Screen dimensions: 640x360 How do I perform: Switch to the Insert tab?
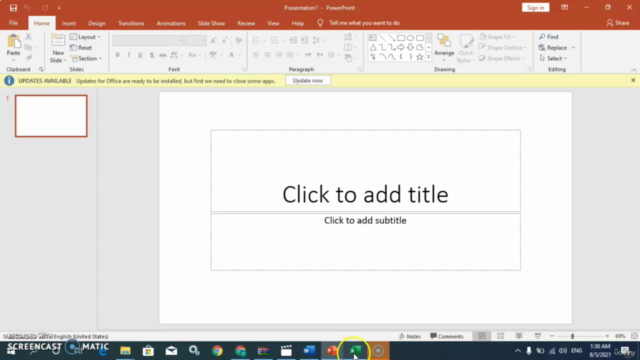[69, 23]
